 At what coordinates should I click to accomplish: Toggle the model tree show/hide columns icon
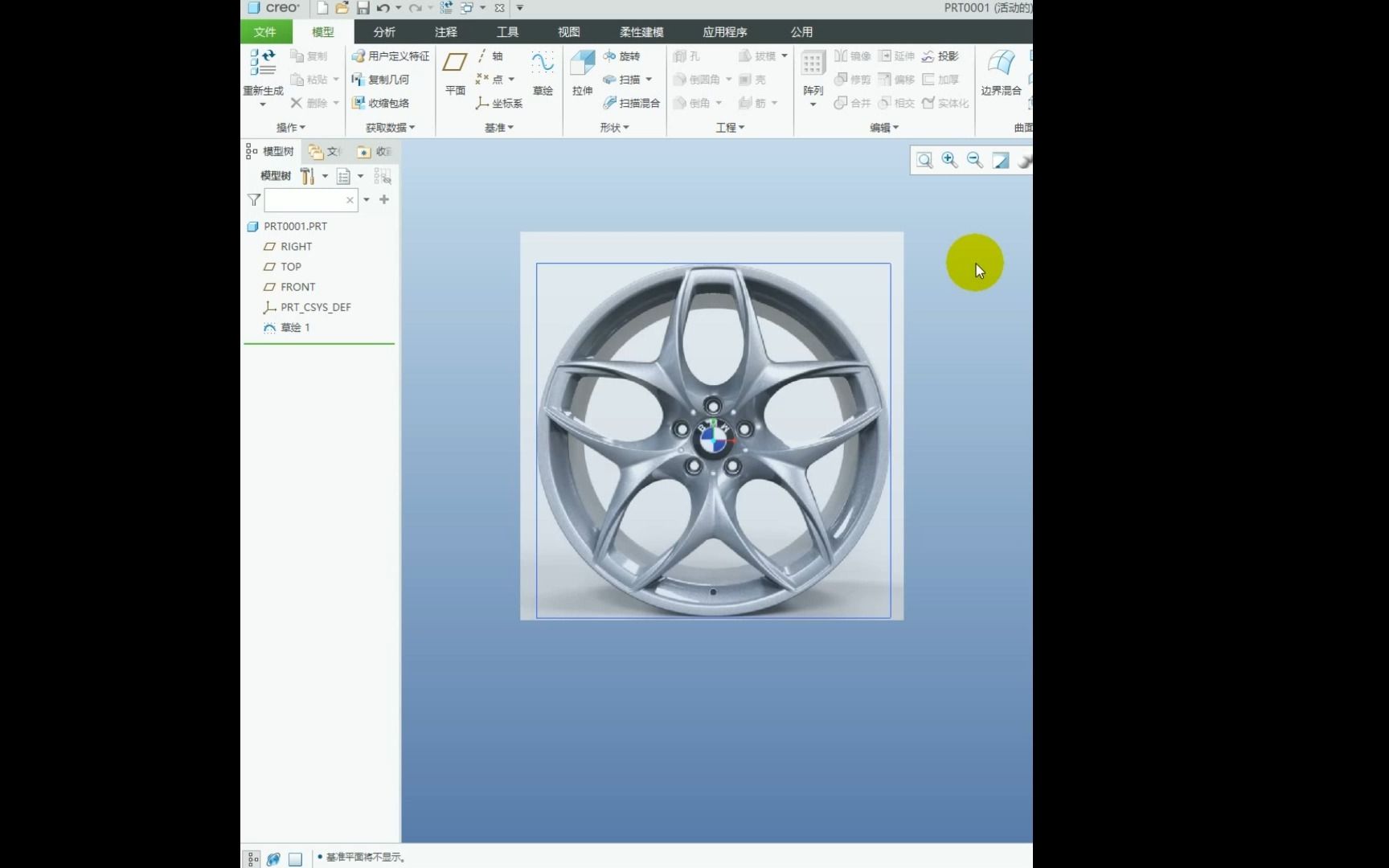383,176
